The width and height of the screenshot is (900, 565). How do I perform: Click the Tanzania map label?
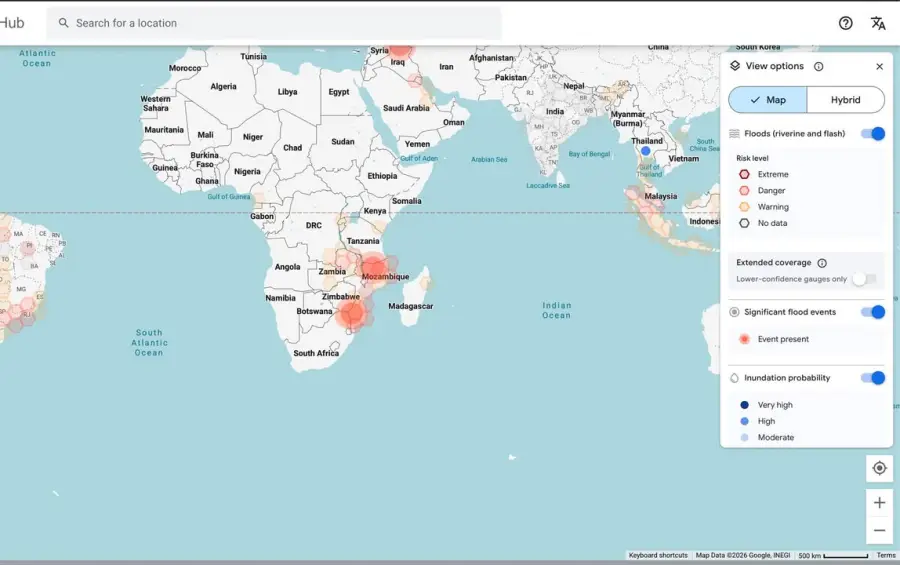(x=363, y=241)
